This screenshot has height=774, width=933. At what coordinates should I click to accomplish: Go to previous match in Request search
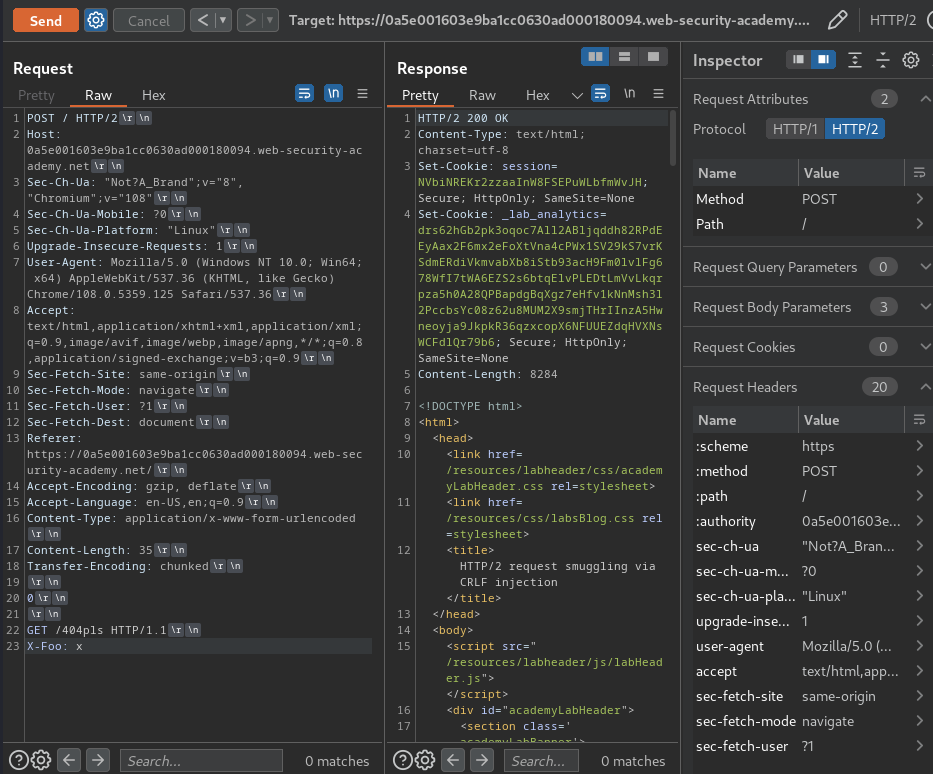pyautogui.click(x=69, y=760)
